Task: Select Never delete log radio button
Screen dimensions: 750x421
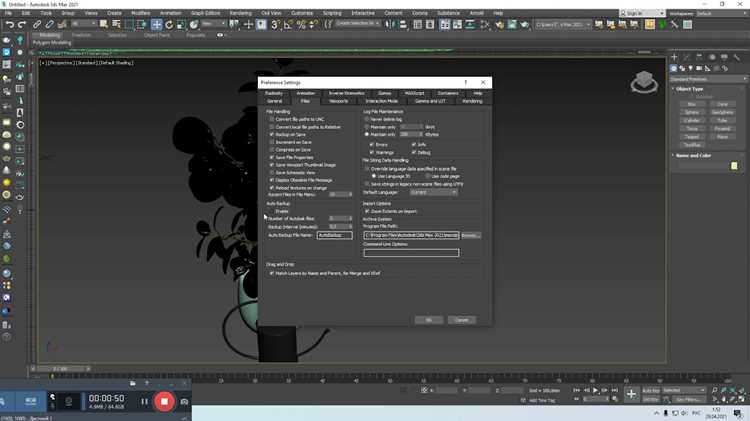Action: tap(367, 119)
